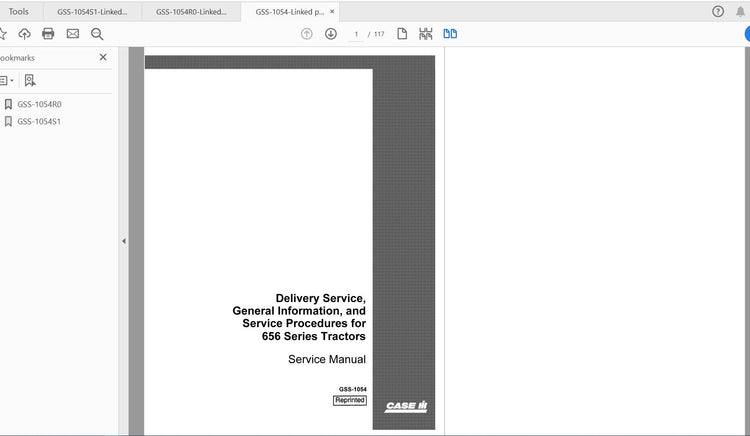This screenshot has width=750, height=436.
Task: Toggle two-page view icon
Action: click(450, 33)
